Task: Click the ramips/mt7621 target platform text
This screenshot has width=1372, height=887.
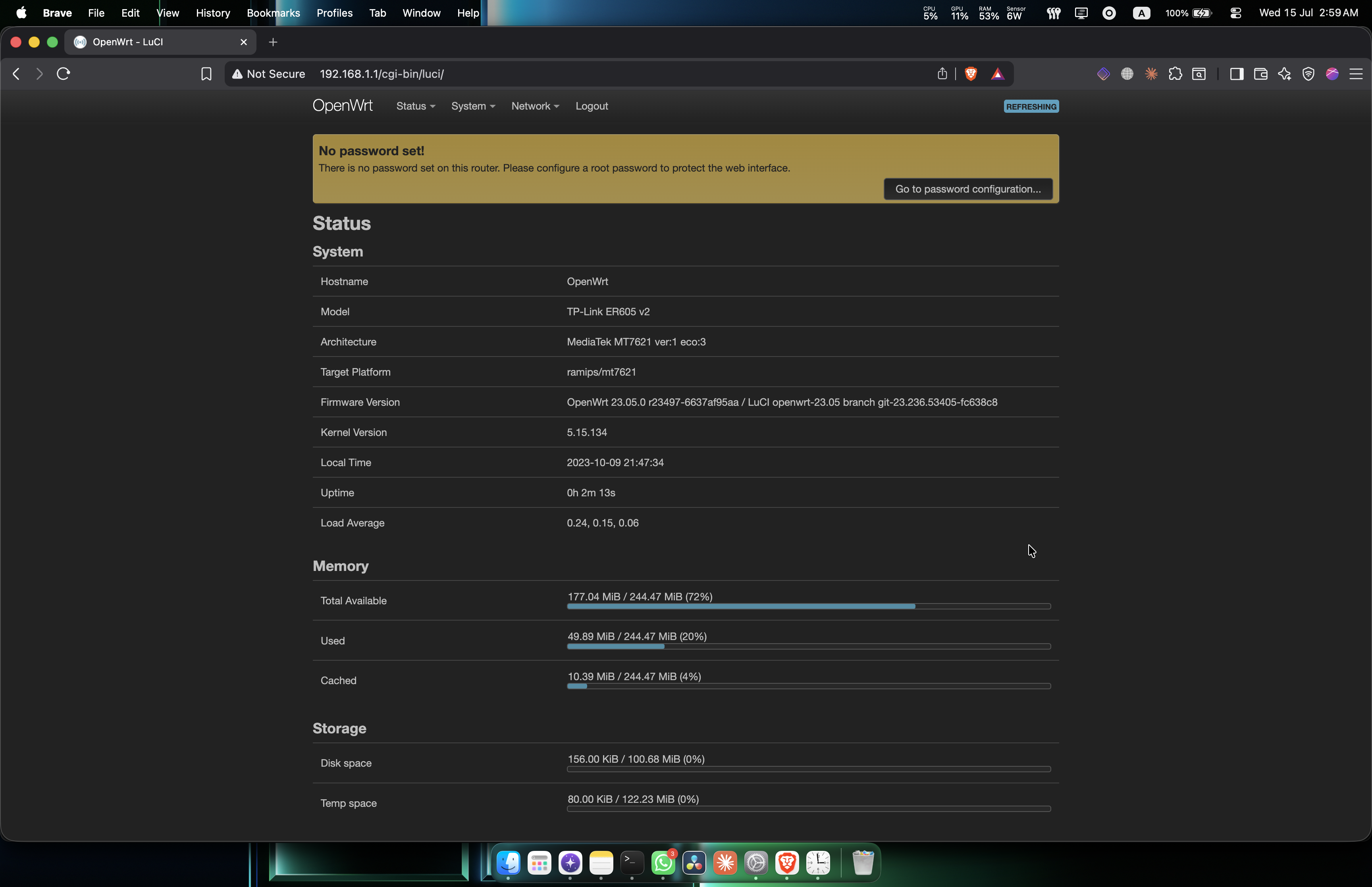Action: [x=601, y=372]
